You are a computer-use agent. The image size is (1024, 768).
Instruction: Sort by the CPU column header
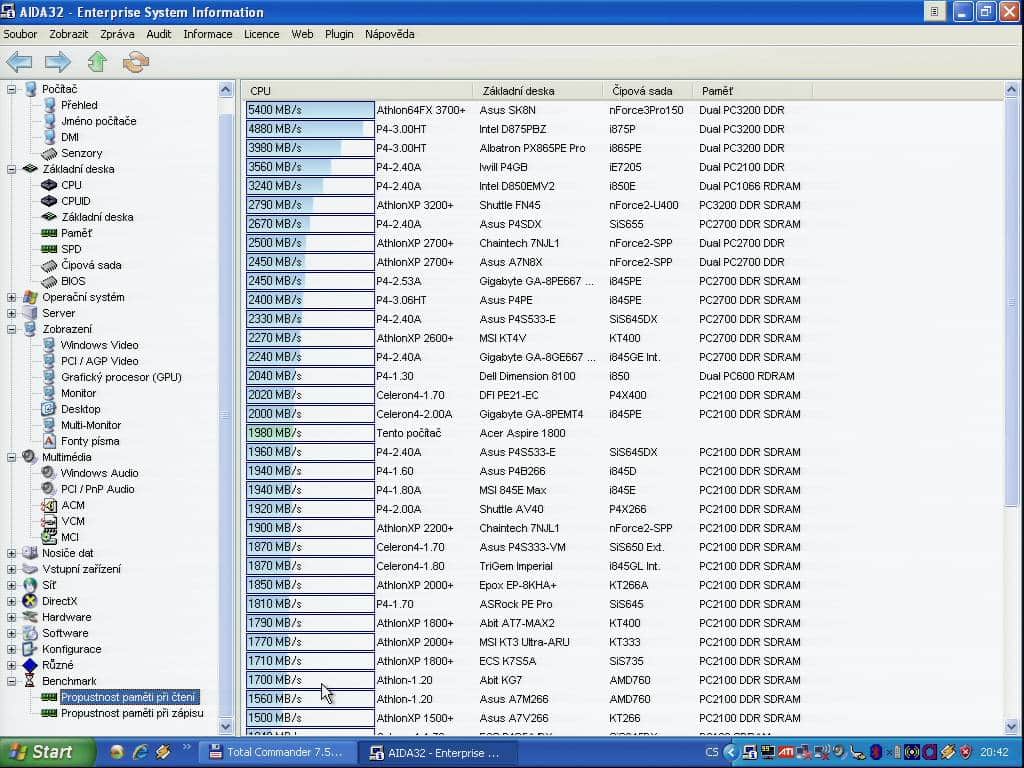pyautogui.click(x=357, y=91)
